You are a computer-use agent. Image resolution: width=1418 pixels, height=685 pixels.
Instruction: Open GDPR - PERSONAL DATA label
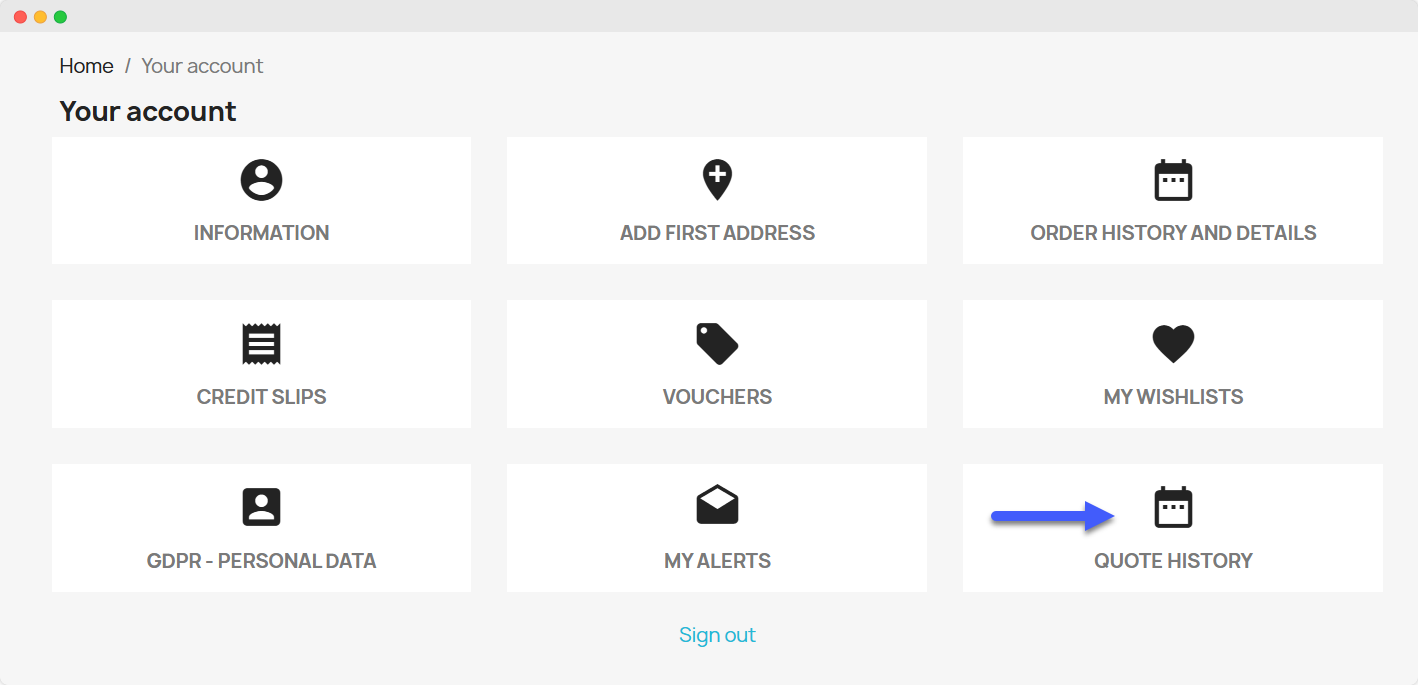(x=261, y=561)
